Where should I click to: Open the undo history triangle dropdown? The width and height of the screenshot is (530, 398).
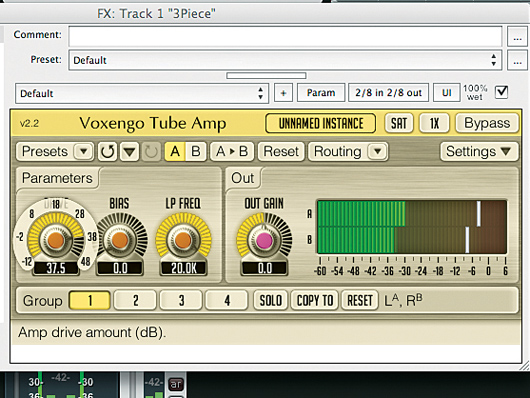[x=129, y=151]
